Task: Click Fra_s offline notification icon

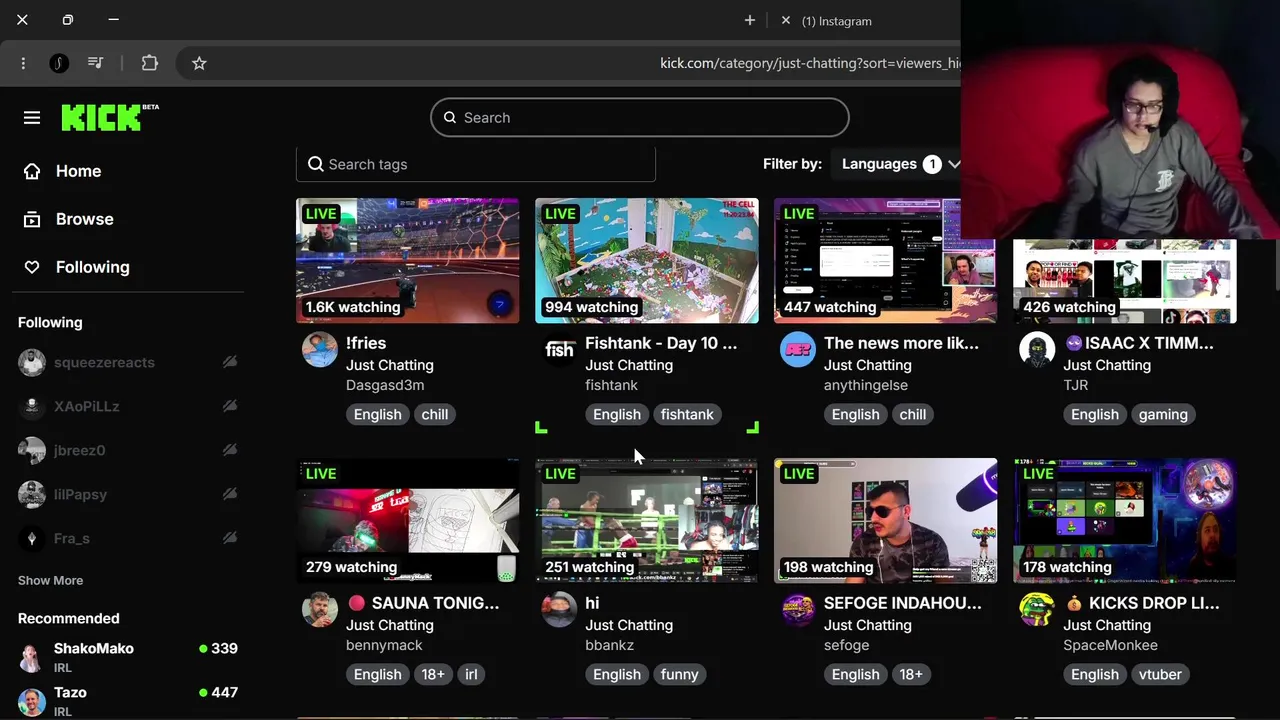Action: (230, 538)
